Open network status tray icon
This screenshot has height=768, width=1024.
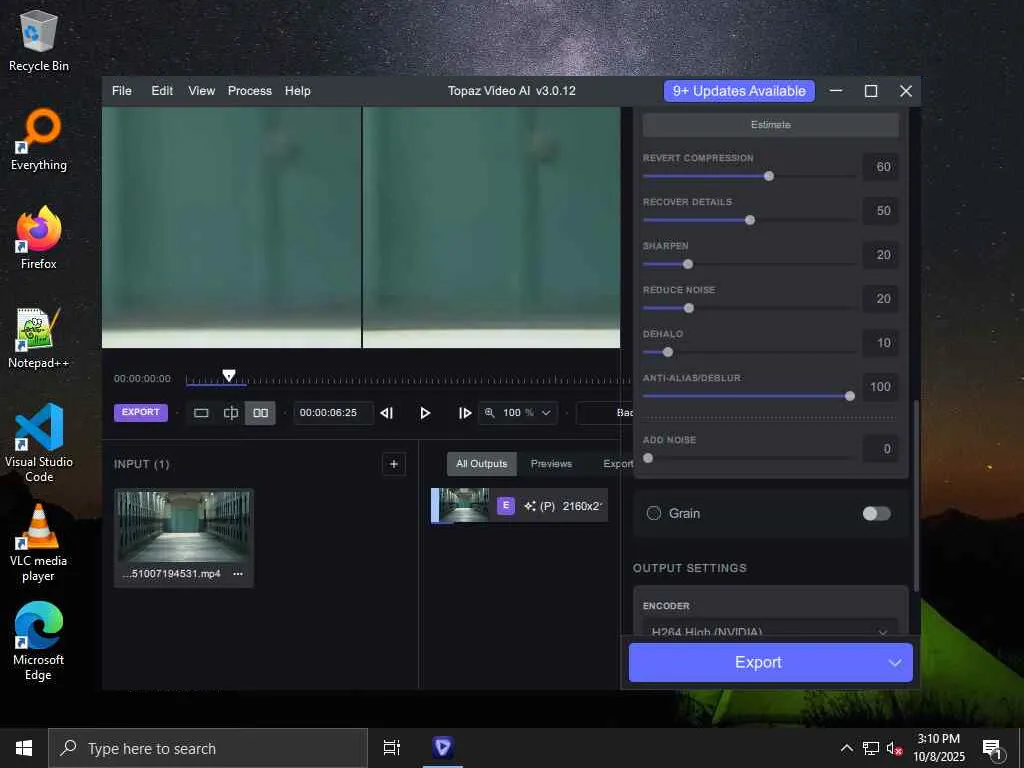[x=871, y=748]
